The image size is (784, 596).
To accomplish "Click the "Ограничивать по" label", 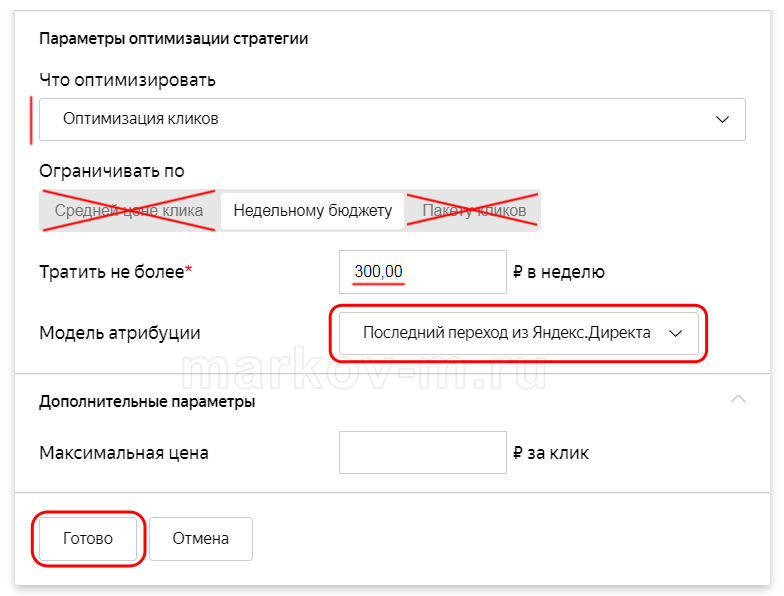I will coord(111,171).
